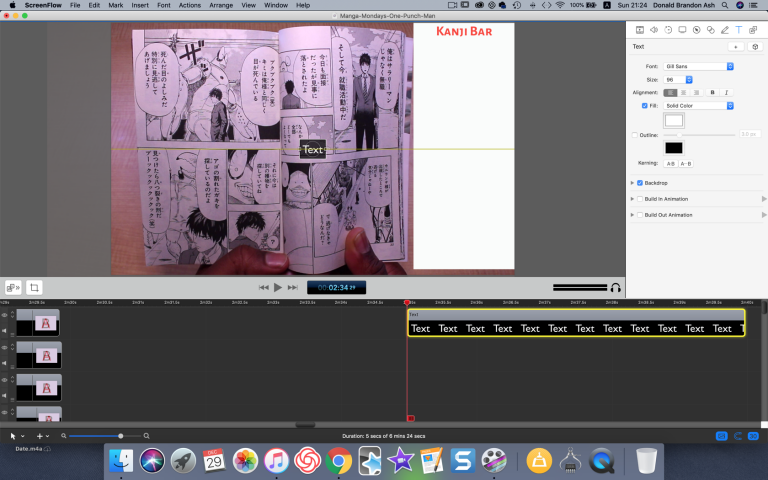This screenshot has width=768, height=480.
Task: Enable the Build In Animation checkbox
Action: [640, 199]
